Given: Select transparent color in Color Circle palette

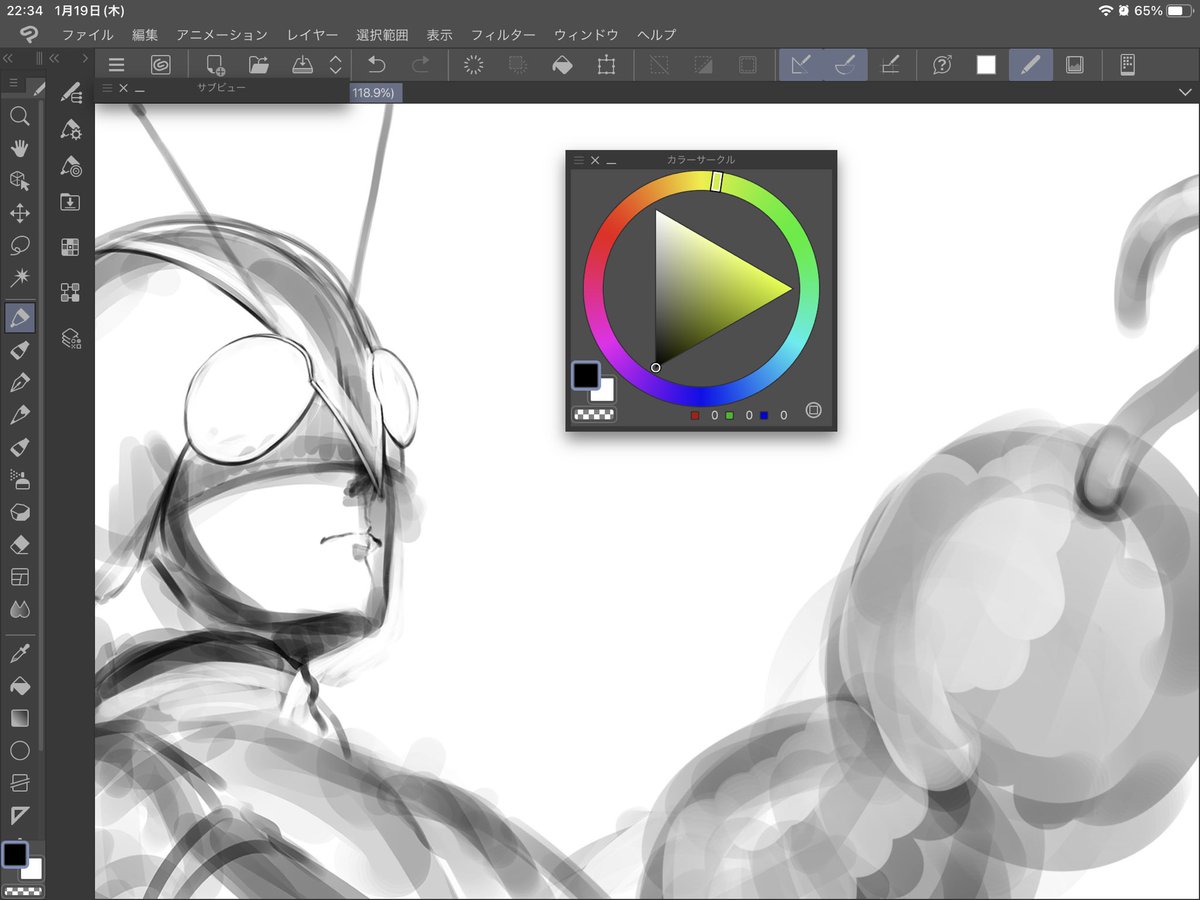Looking at the screenshot, I should [594, 414].
